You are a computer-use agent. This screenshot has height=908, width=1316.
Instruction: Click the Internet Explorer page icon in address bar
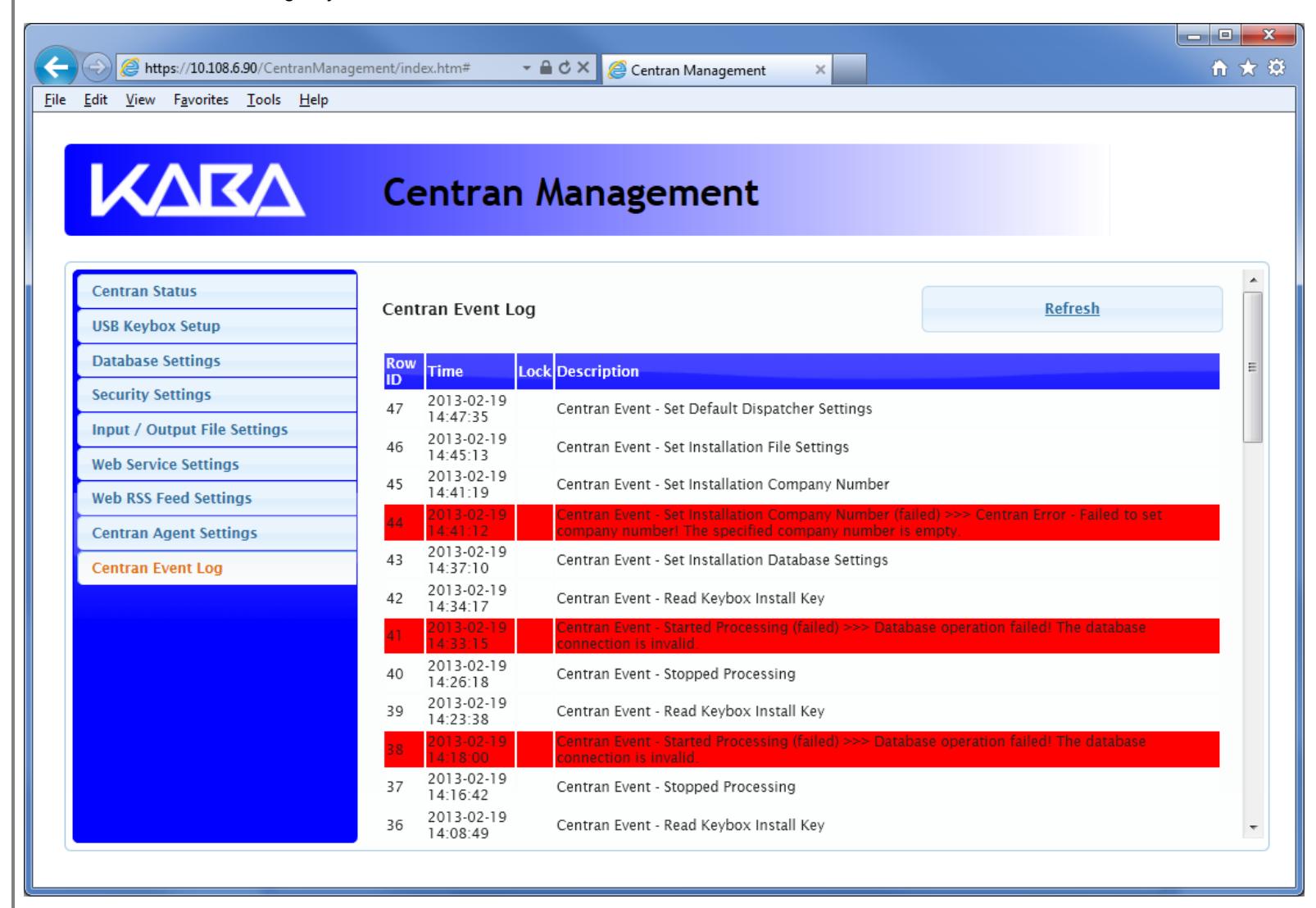(x=129, y=70)
